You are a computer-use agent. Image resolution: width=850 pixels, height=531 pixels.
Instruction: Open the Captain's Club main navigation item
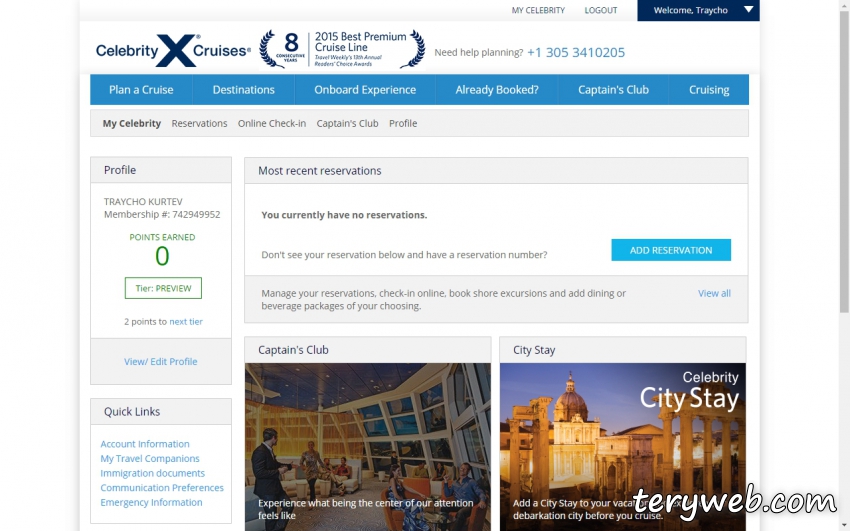613,89
